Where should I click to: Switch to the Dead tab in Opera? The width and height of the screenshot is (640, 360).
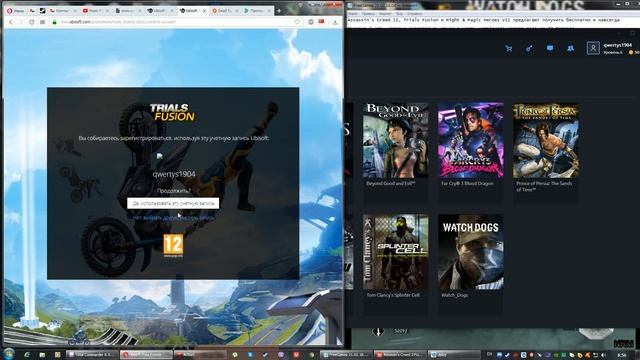(225, 11)
